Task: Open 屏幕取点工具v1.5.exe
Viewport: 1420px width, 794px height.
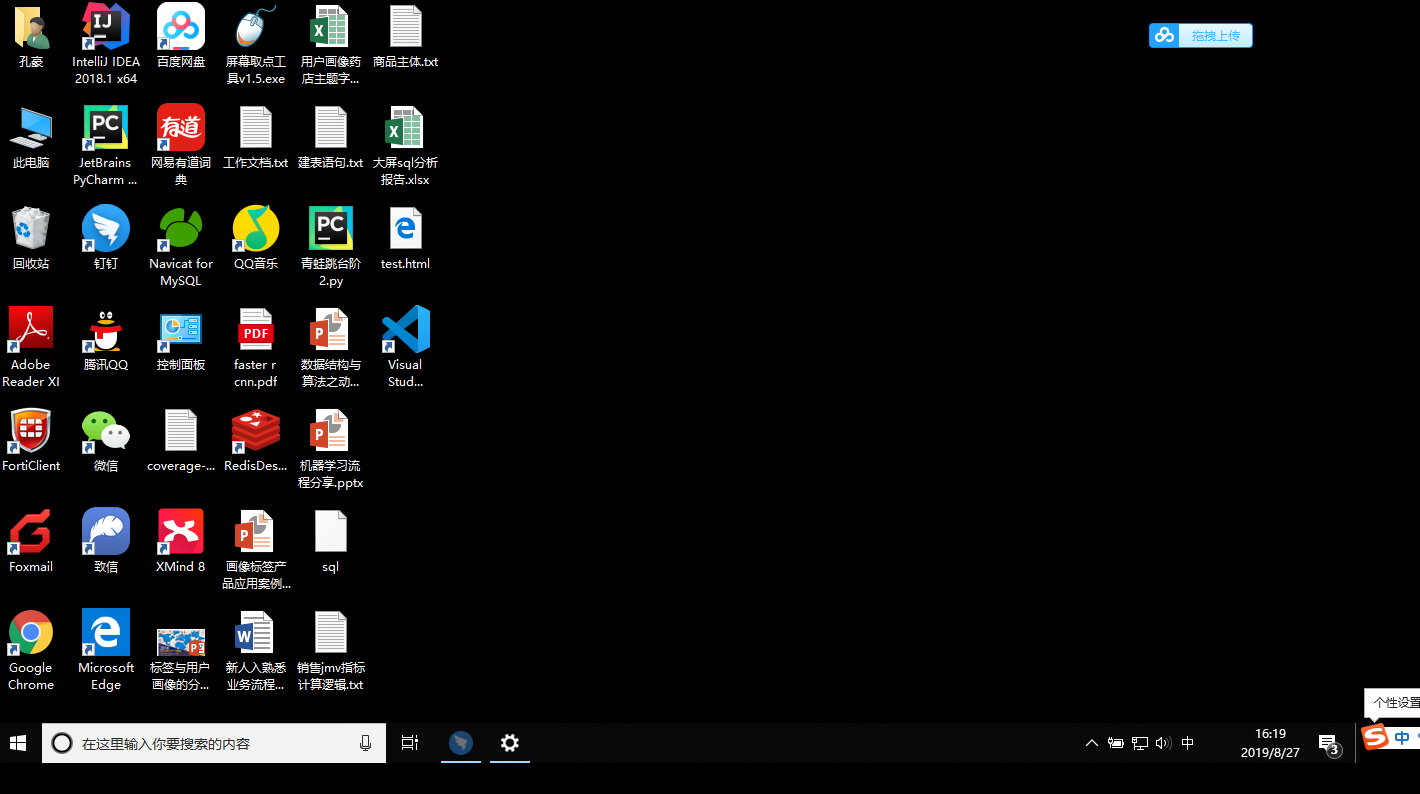Action: click(x=255, y=43)
